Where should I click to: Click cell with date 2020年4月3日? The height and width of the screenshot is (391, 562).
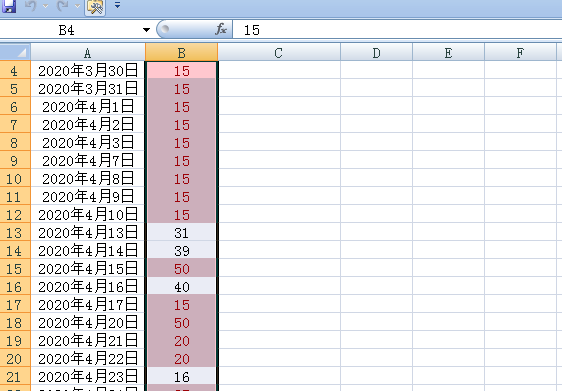pyautogui.click(x=88, y=142)
